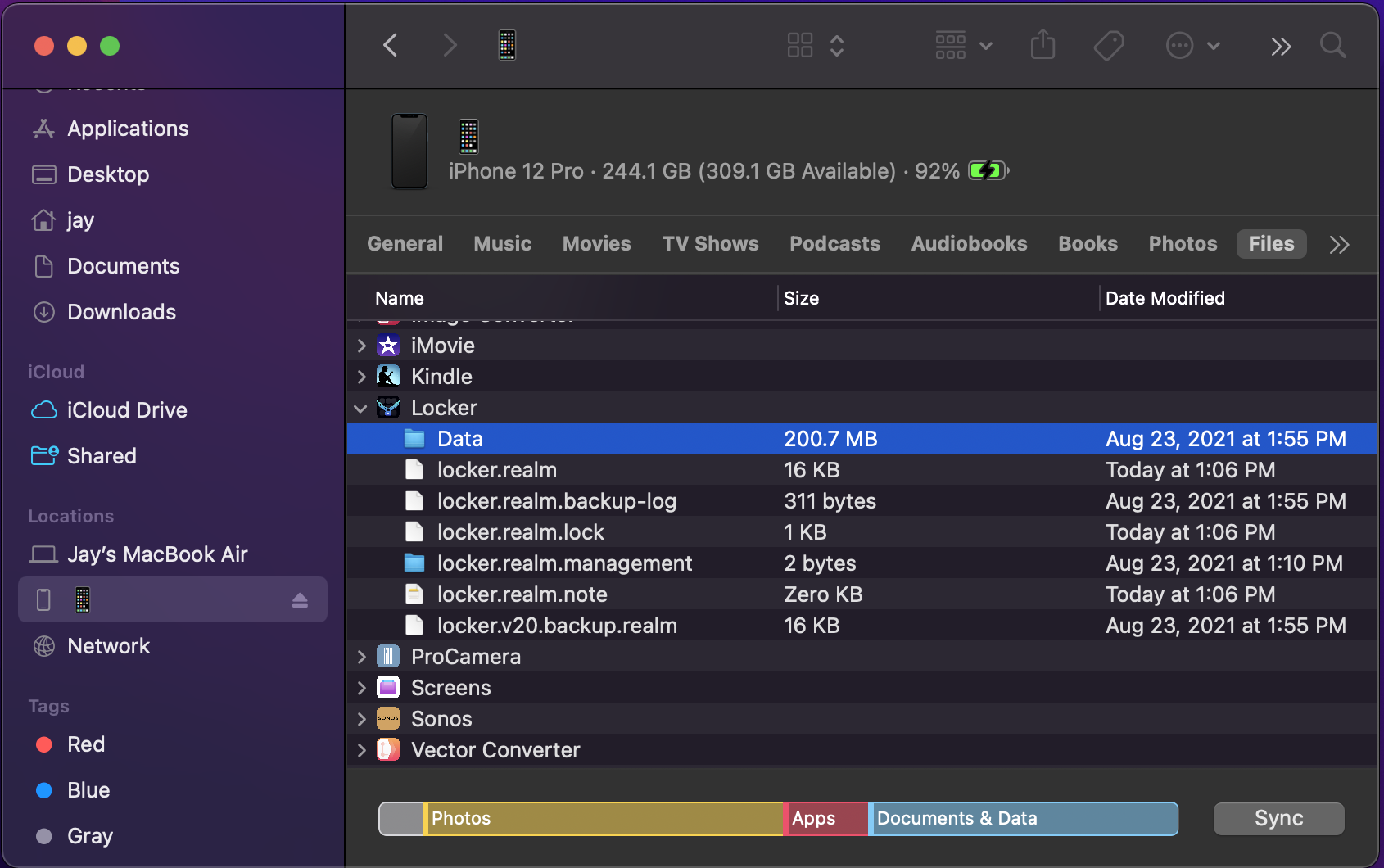Sort files by Date Modified column header
1384x868 pixels.
[x=1165, y=298]
